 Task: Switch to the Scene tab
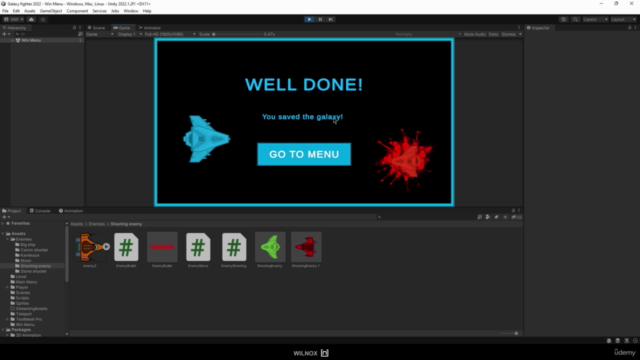click(96, 28)
